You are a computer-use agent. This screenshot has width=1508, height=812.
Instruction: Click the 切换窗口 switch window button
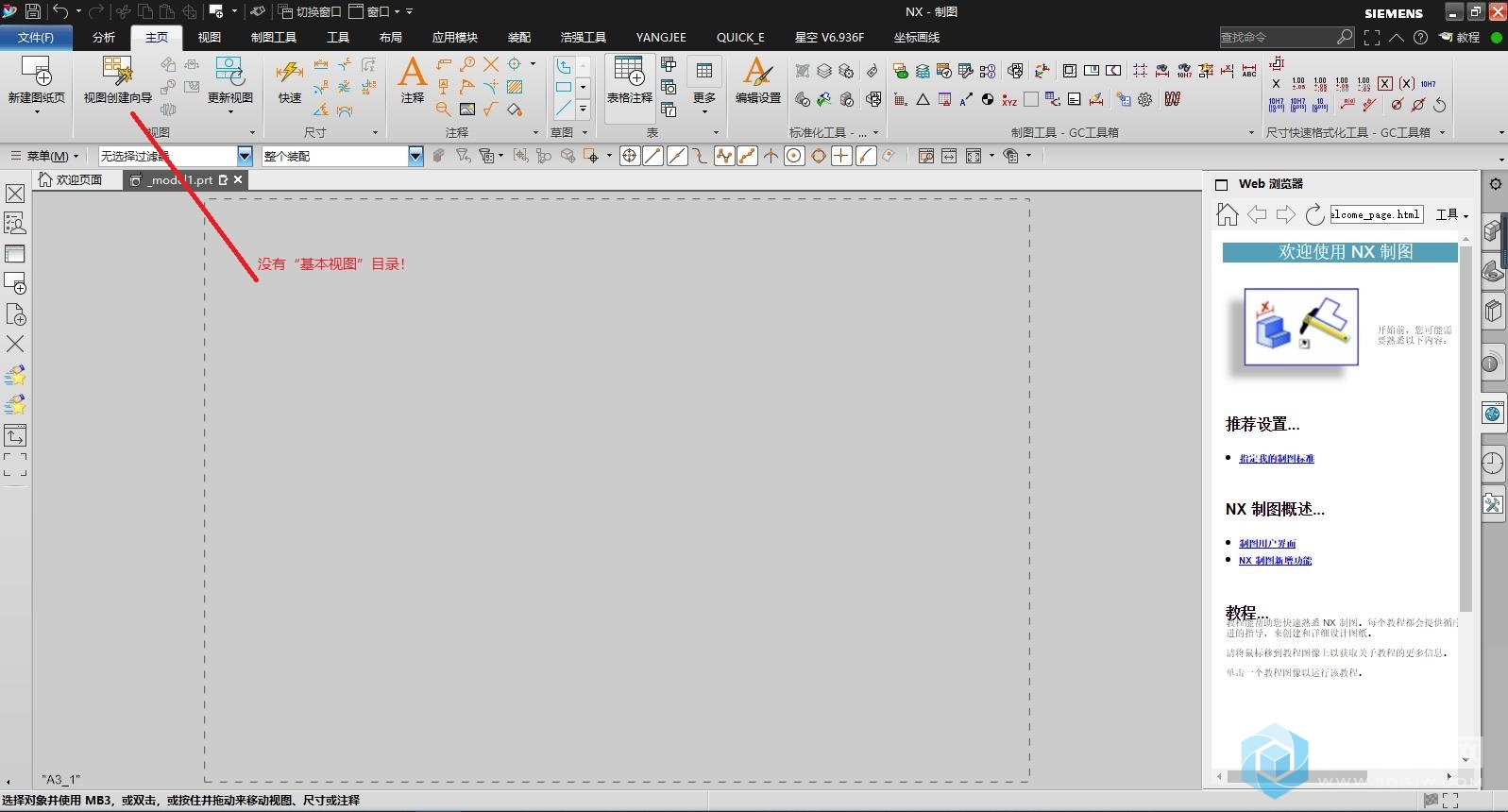point(310,11)
